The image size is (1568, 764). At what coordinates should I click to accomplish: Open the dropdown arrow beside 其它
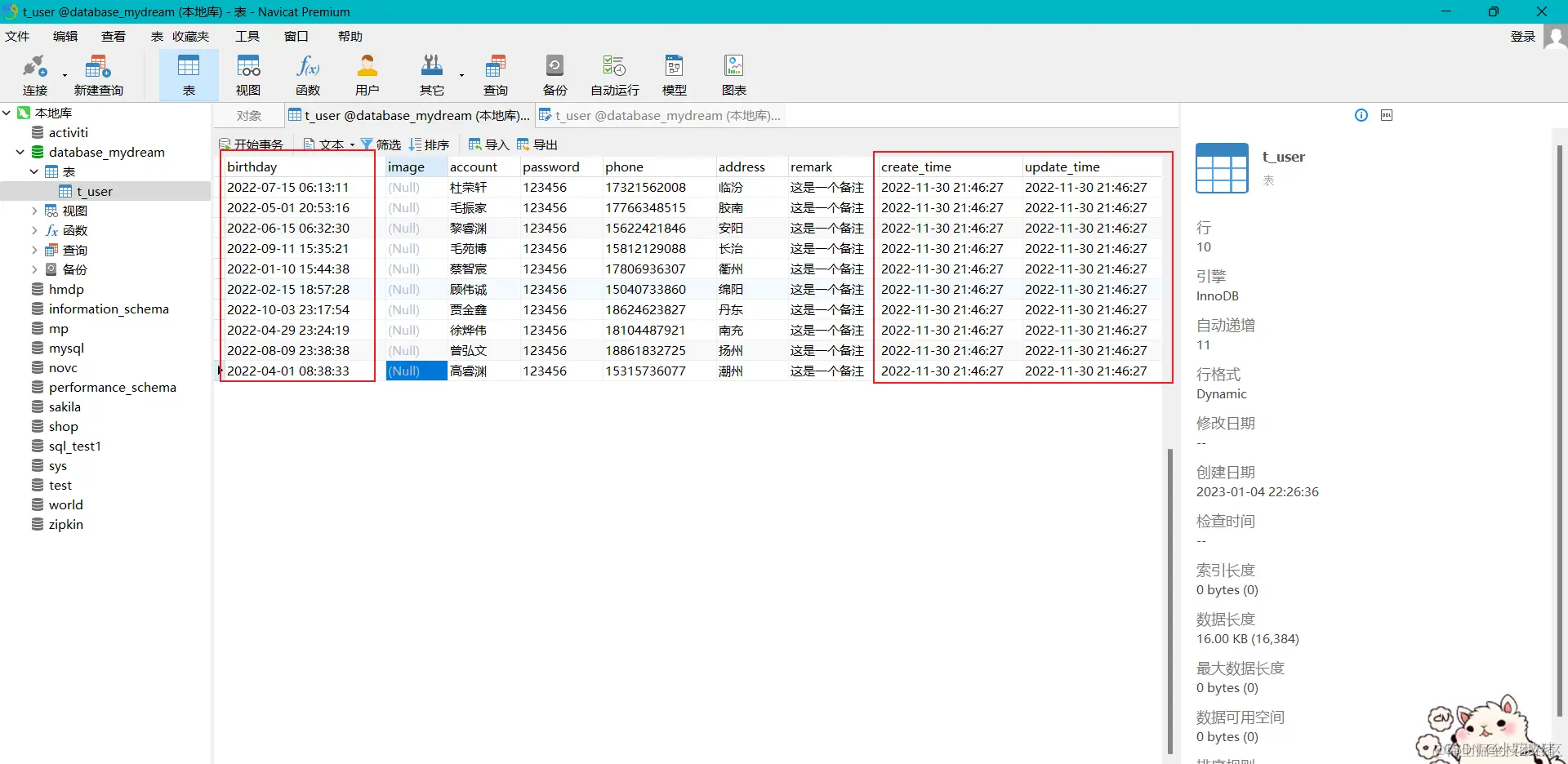pos(461,75)
